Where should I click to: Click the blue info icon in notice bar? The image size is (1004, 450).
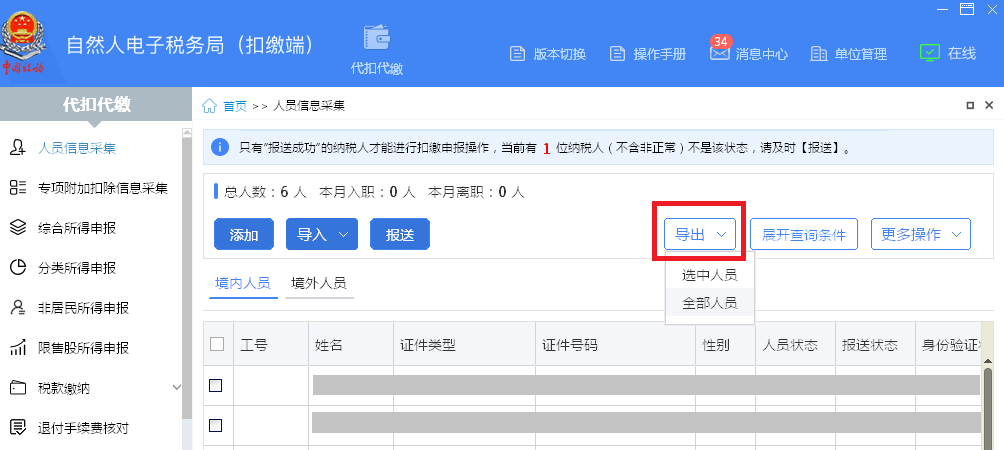(220, 148)
